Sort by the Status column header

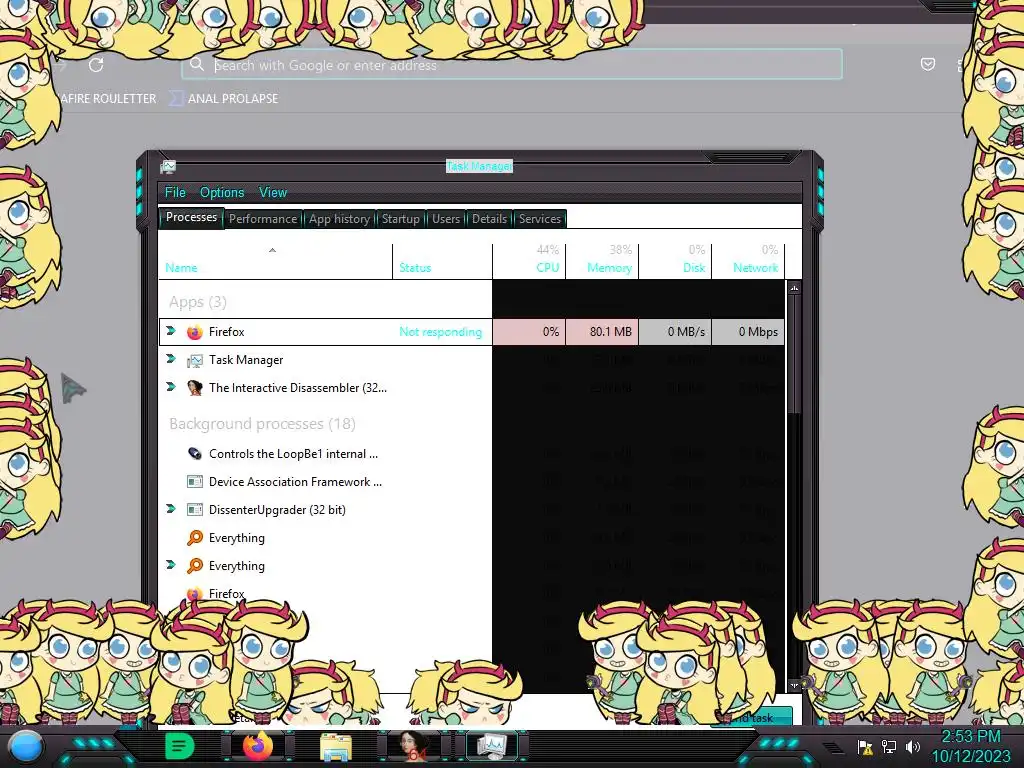click(x=442, y=262)
